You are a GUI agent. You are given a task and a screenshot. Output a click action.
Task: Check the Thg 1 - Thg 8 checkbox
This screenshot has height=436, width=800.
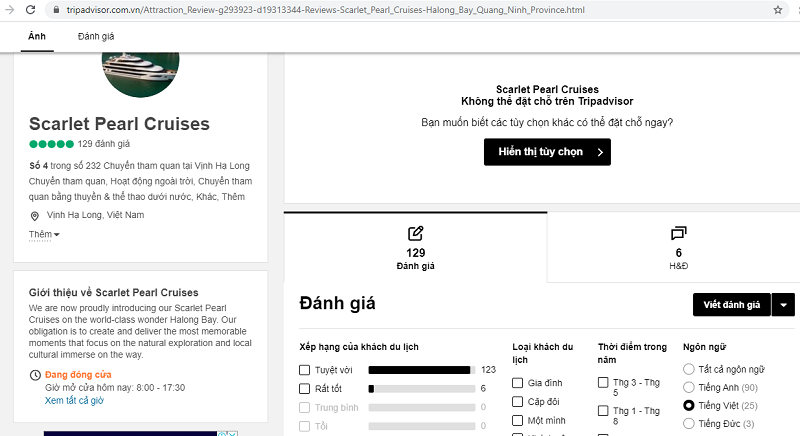pos(603,411)
